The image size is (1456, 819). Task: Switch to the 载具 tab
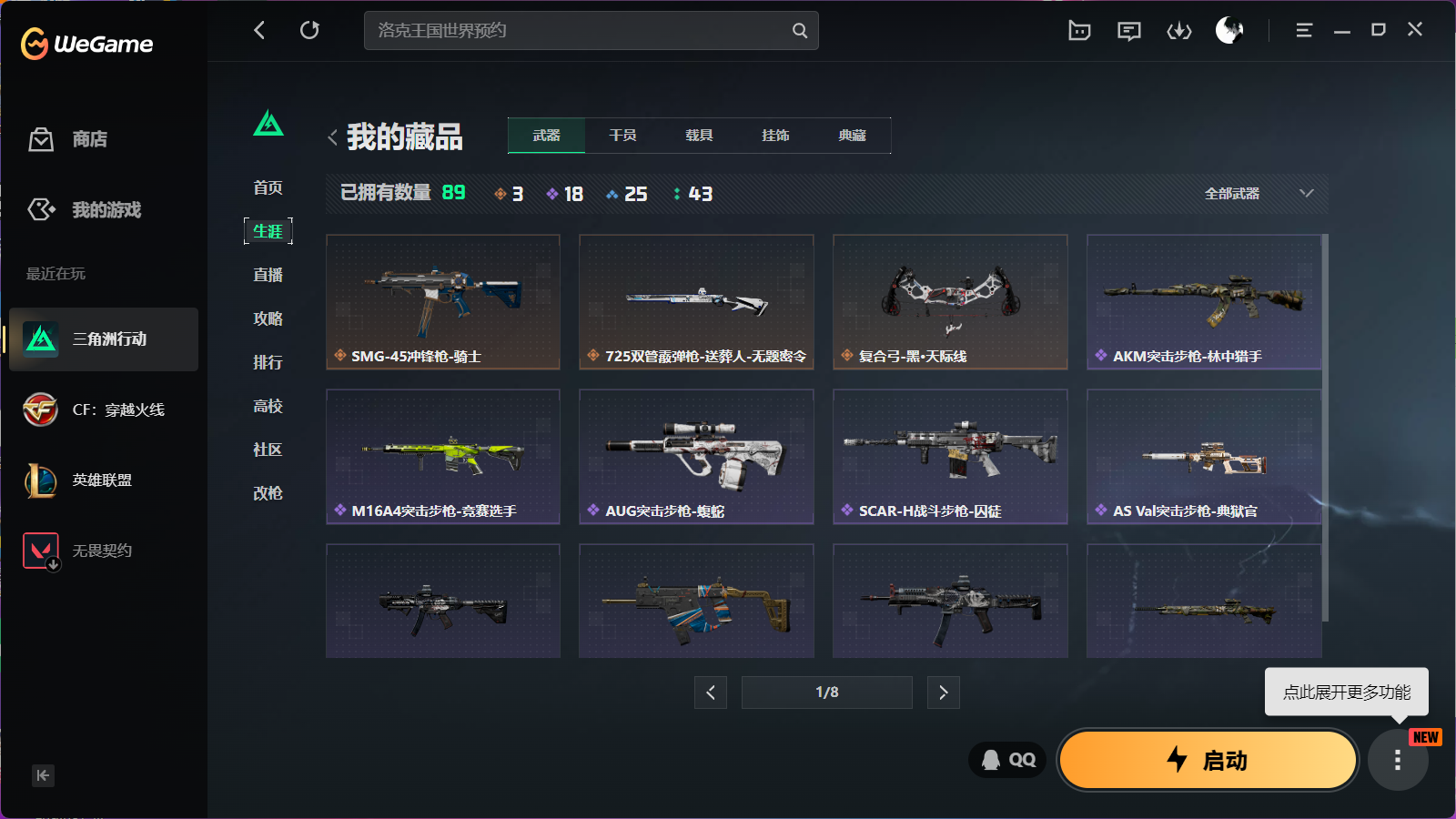pyautogui.click(x=699, y=136)
